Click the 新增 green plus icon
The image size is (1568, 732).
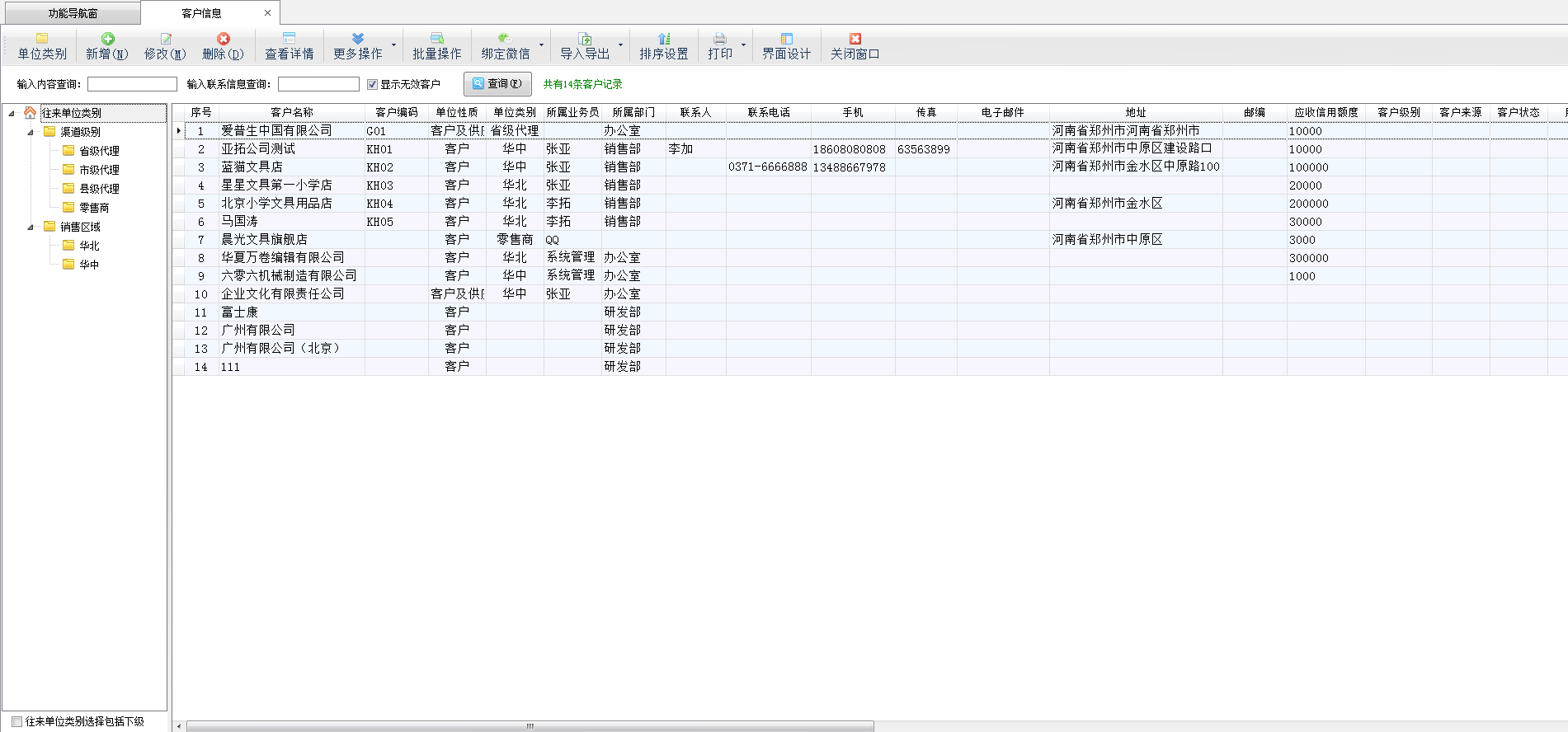click(x=108, y=39)
